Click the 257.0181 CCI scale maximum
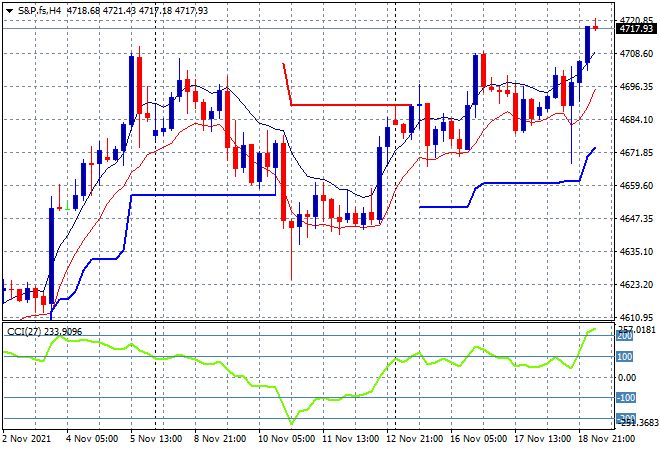Screen dimensions: 660x450 638,329
